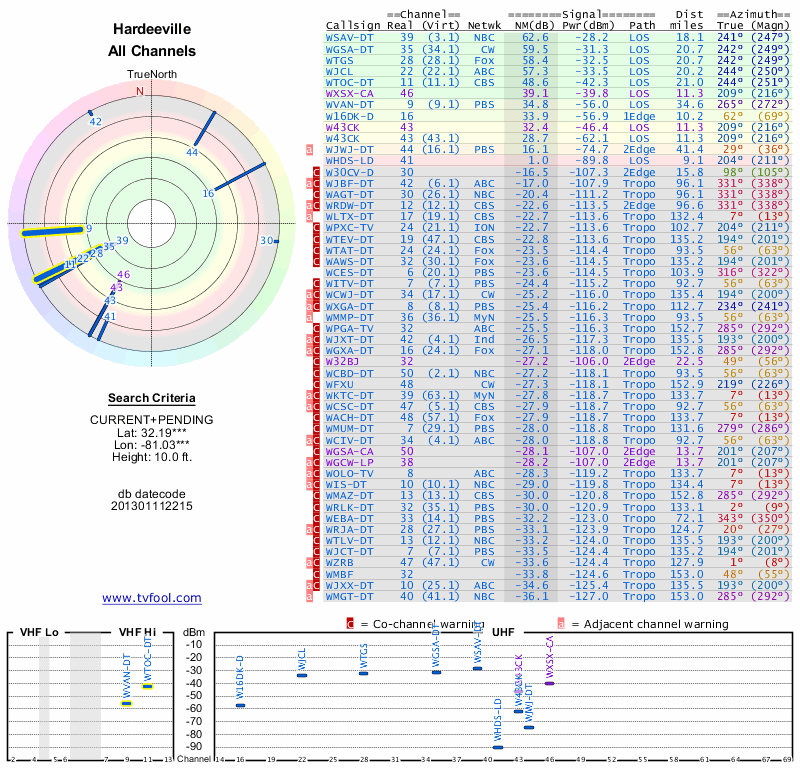Click the co-channel icon beside WPXC-TV
Viewport: 800px width, 768px height.
pos(316,228)
